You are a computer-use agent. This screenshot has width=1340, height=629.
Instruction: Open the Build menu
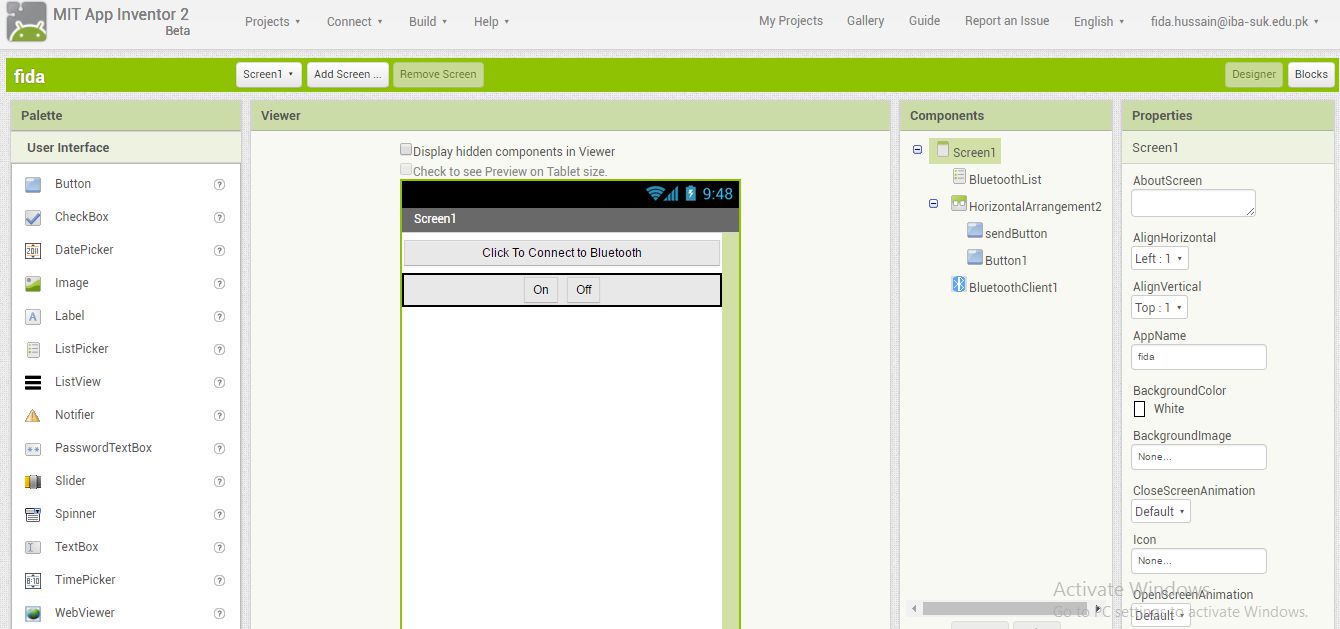428,21
